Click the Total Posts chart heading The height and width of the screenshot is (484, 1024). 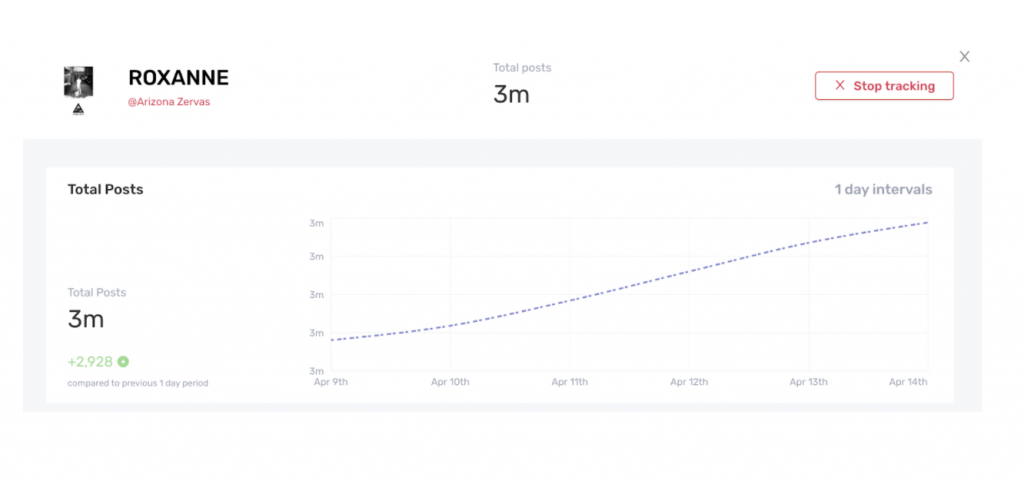tap(105, 189)
